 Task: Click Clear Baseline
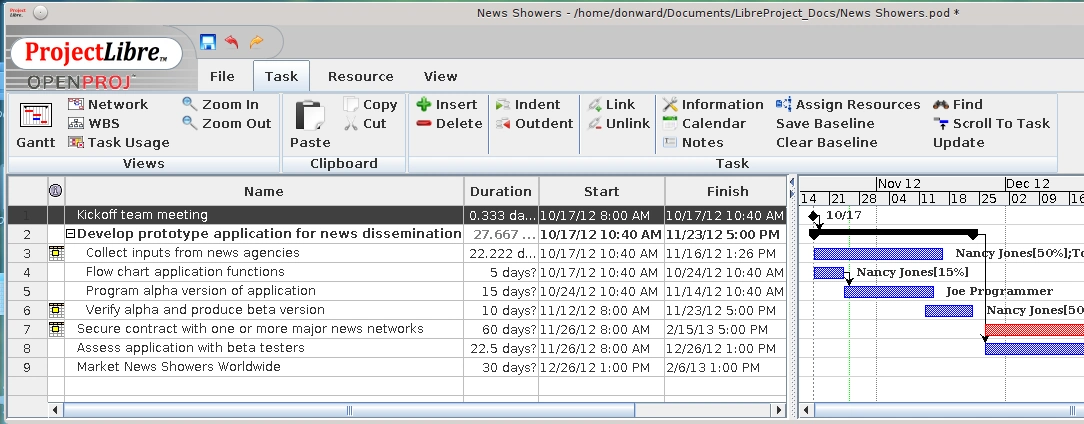(x=826, y=142)
